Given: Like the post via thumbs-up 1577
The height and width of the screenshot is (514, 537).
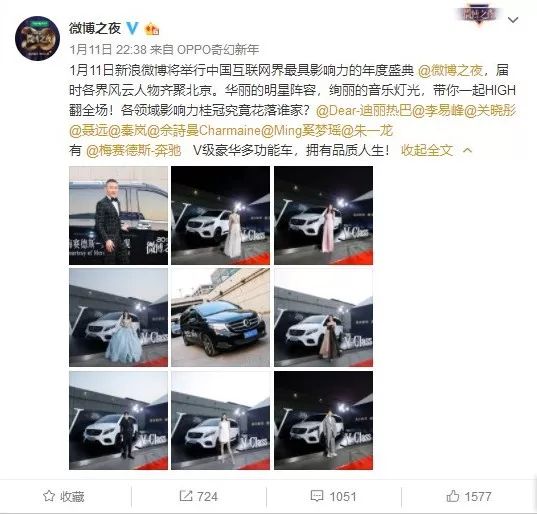Looking at the screenshot, I should pyautogui.click(x=469, y=496).
